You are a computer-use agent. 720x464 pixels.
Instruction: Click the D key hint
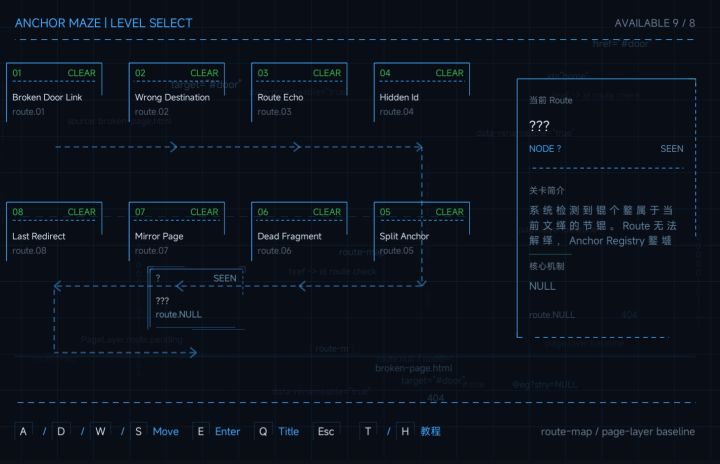click(61, 431)
